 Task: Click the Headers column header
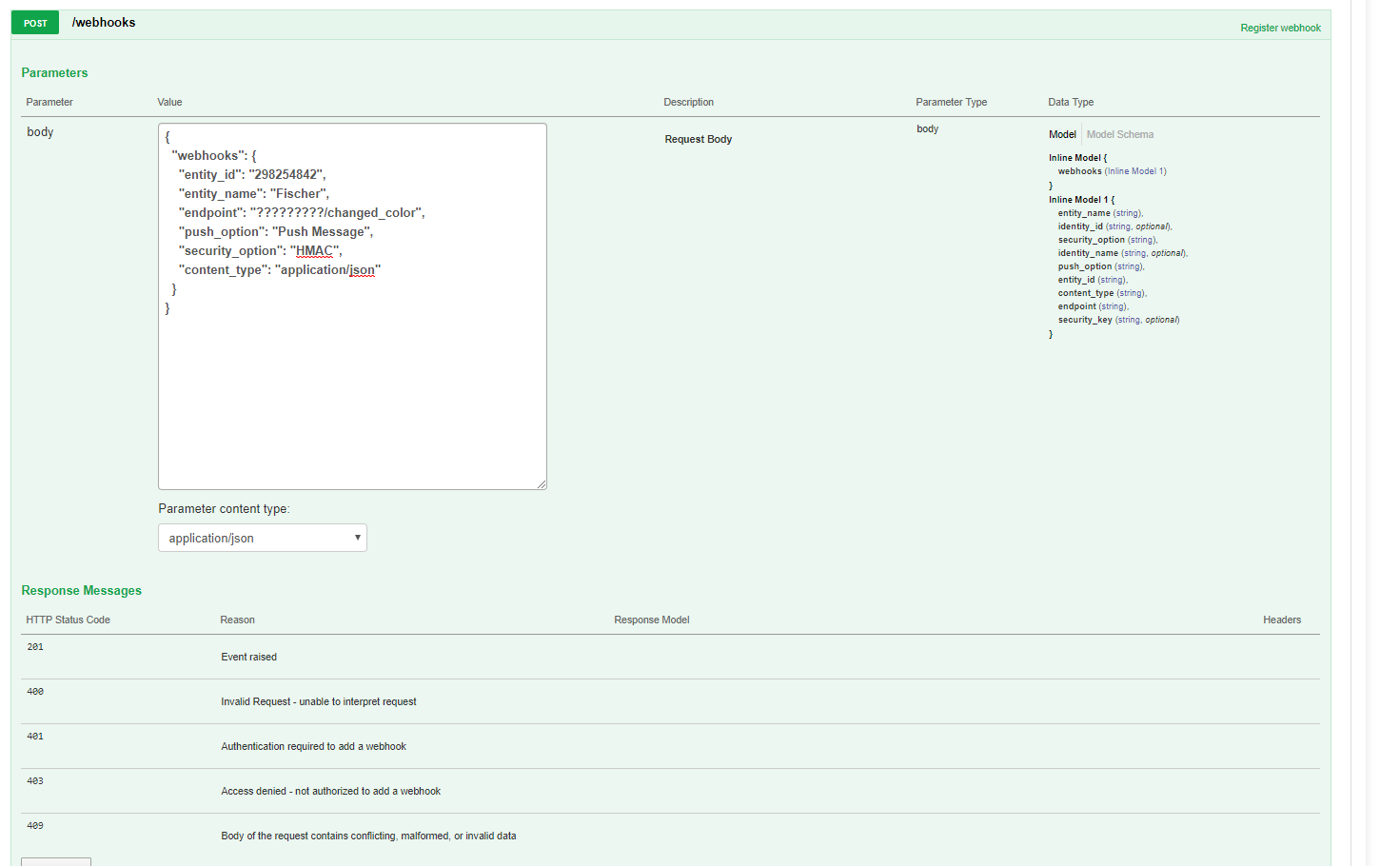[1282, 620]
